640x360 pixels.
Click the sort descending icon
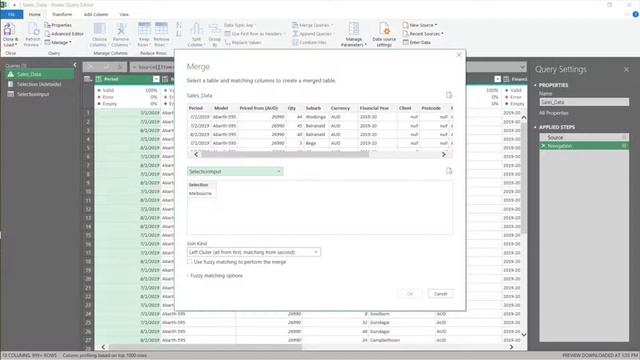click(x=179, y=34)
